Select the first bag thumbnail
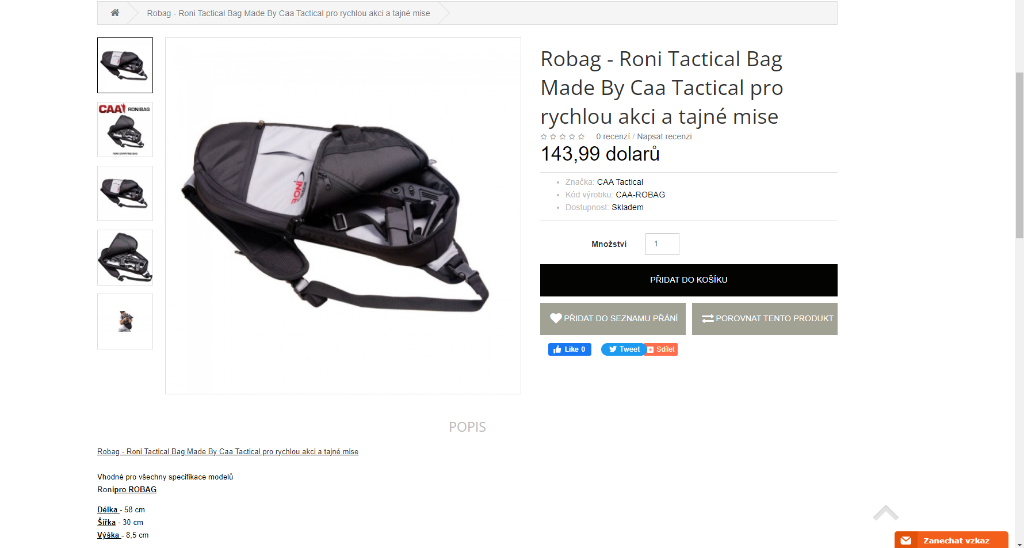This screenshot has height=548, width=1024. (125, 65)
